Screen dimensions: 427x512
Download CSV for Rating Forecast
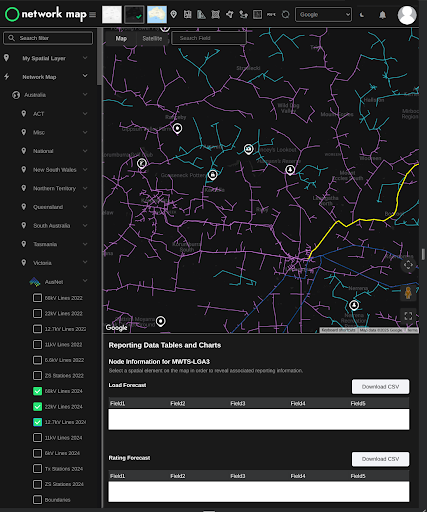pos(380,459)
